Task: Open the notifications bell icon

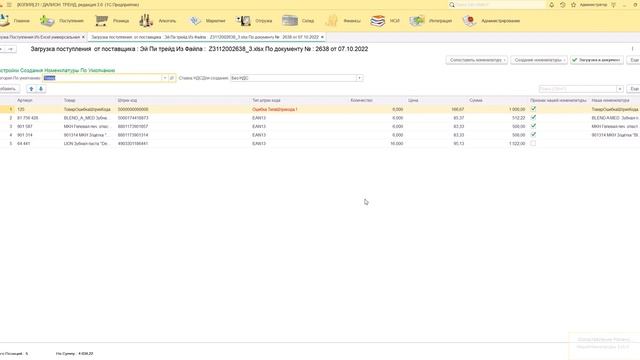Action: click(x=551, y=5)
